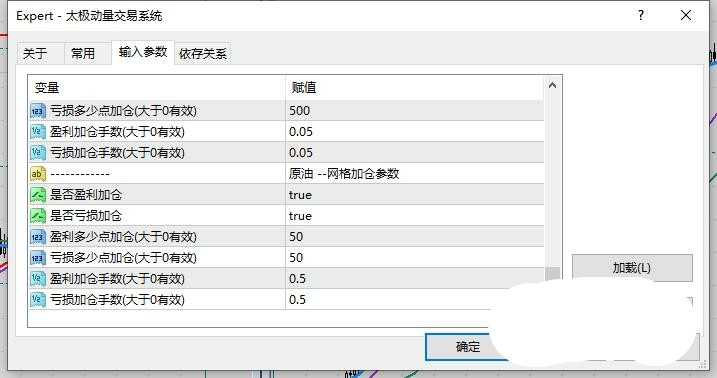717x378 pixels.
Task: Click double icon beside last 亏损加仓手数 row
Action: [37, 300]
